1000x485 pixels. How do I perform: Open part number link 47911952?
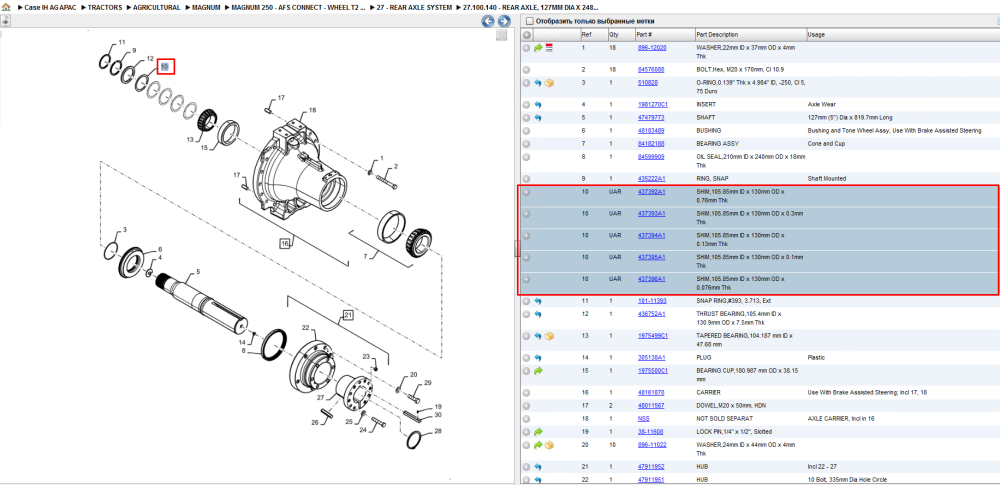(x=651, y=466)
